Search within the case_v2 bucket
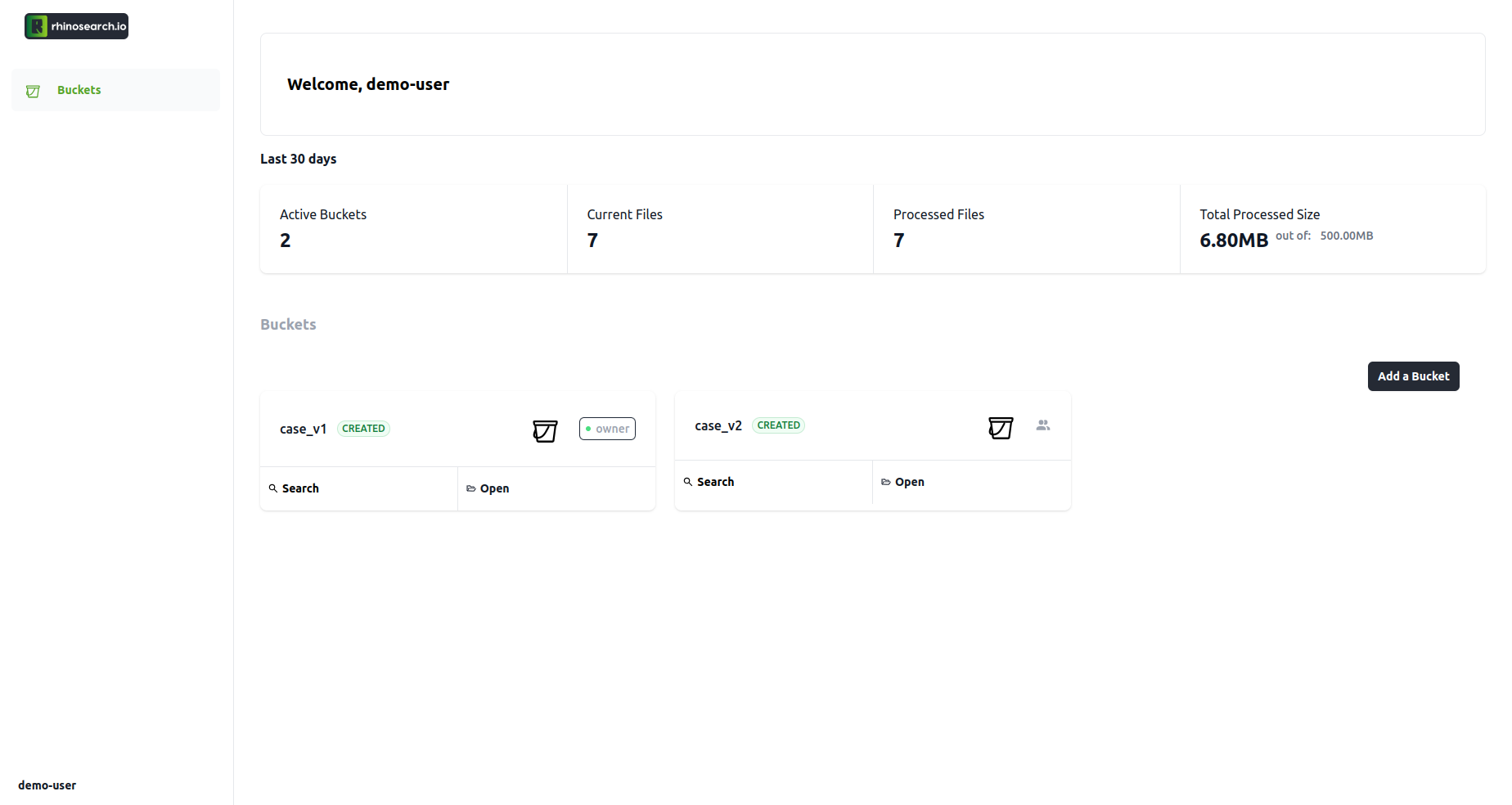 pos(773,482)
